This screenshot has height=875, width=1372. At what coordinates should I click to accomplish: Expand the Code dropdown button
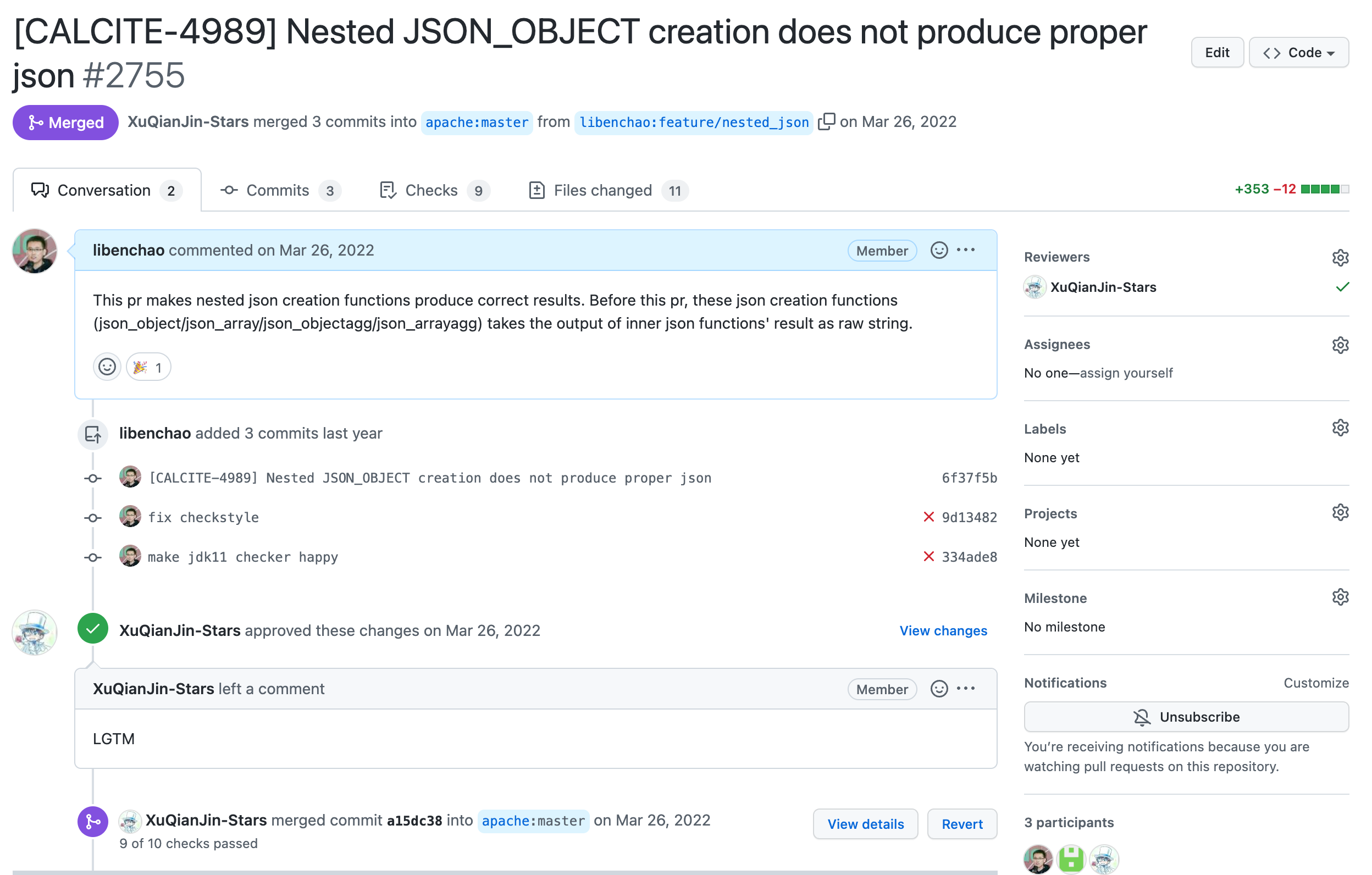click(1298, 52)
